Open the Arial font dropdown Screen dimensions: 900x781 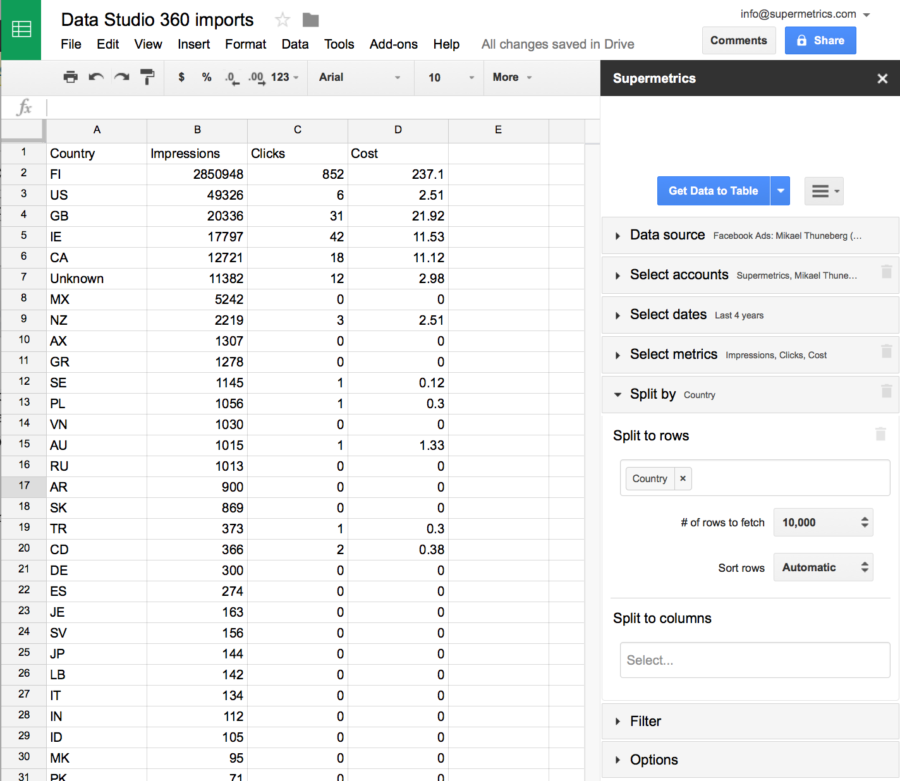pos(360,77)
